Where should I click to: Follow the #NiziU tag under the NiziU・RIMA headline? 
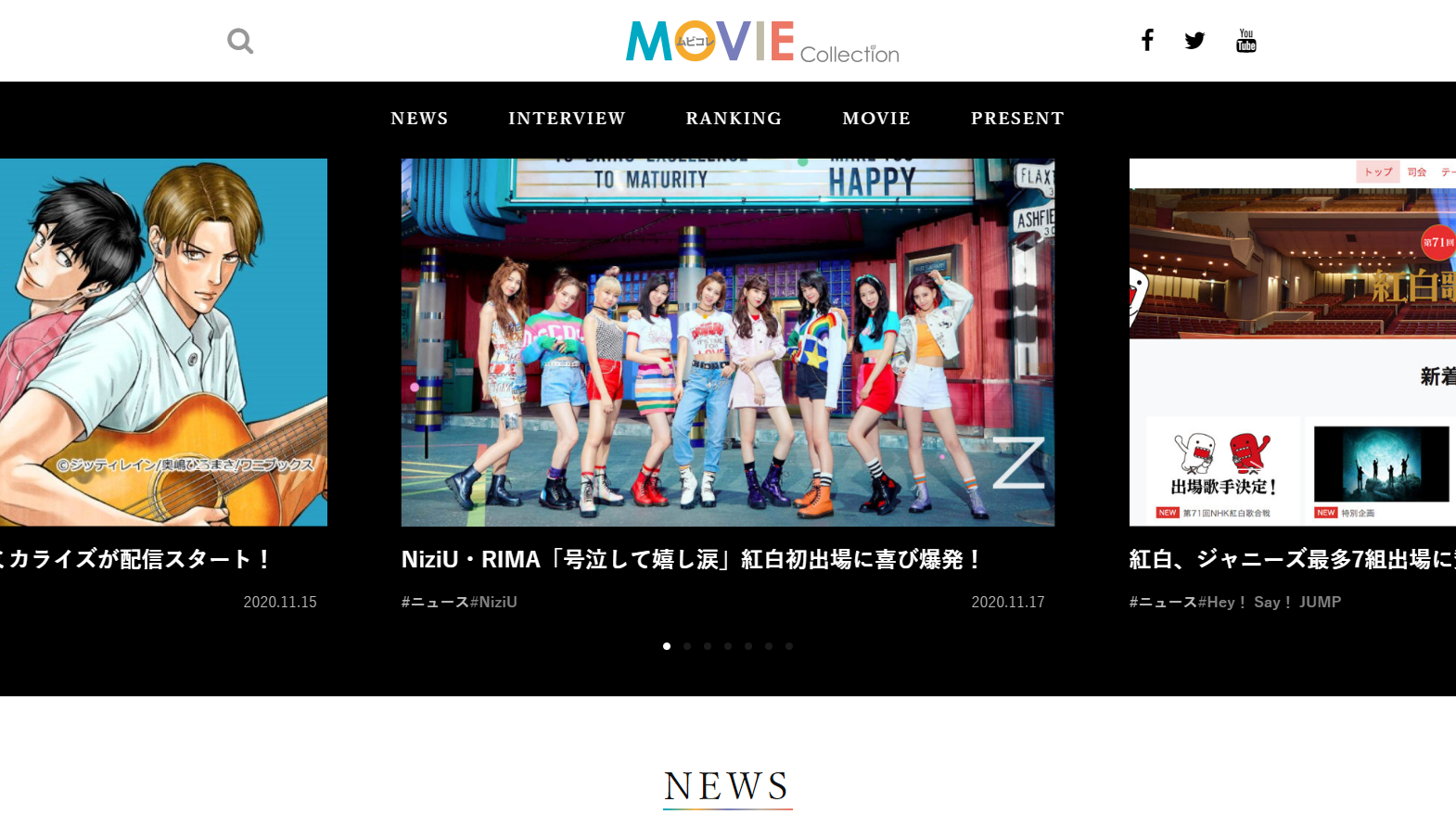(x=493, y=602)
